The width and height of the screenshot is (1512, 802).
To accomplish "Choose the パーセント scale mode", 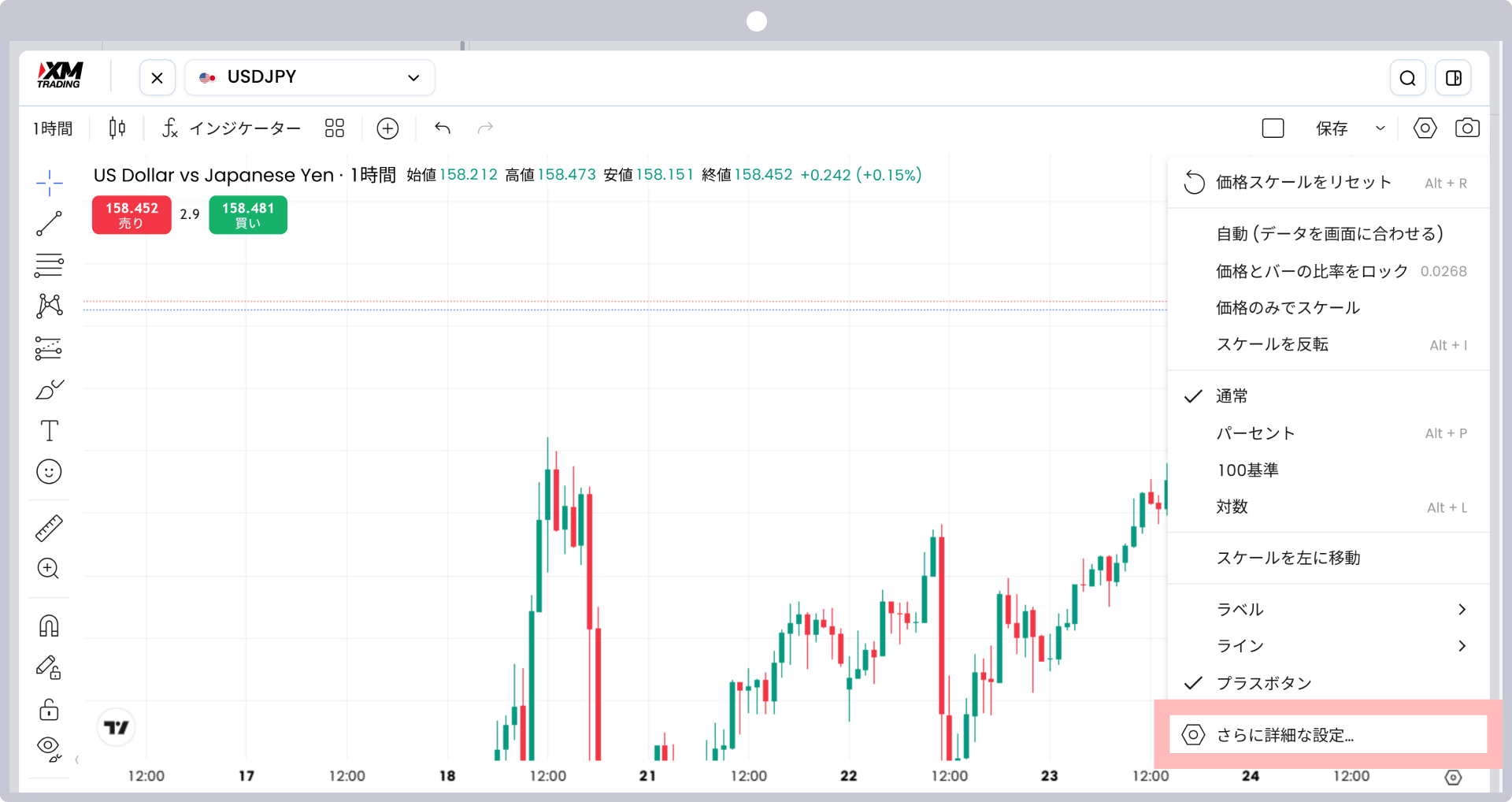I will pos(1329,433).
